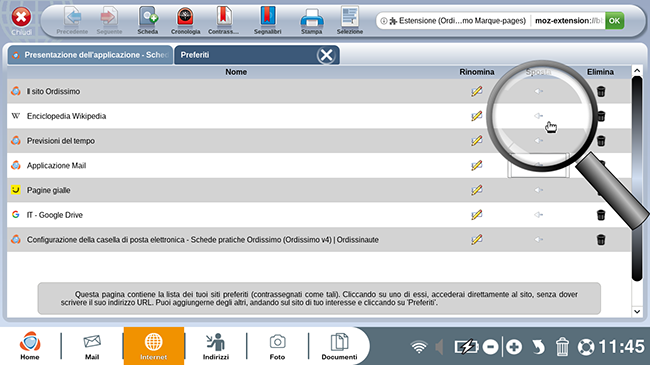Click the 11:45 clock
This screenshot has width=650, height=365.
pyautogui.click(x=622, y=346)
